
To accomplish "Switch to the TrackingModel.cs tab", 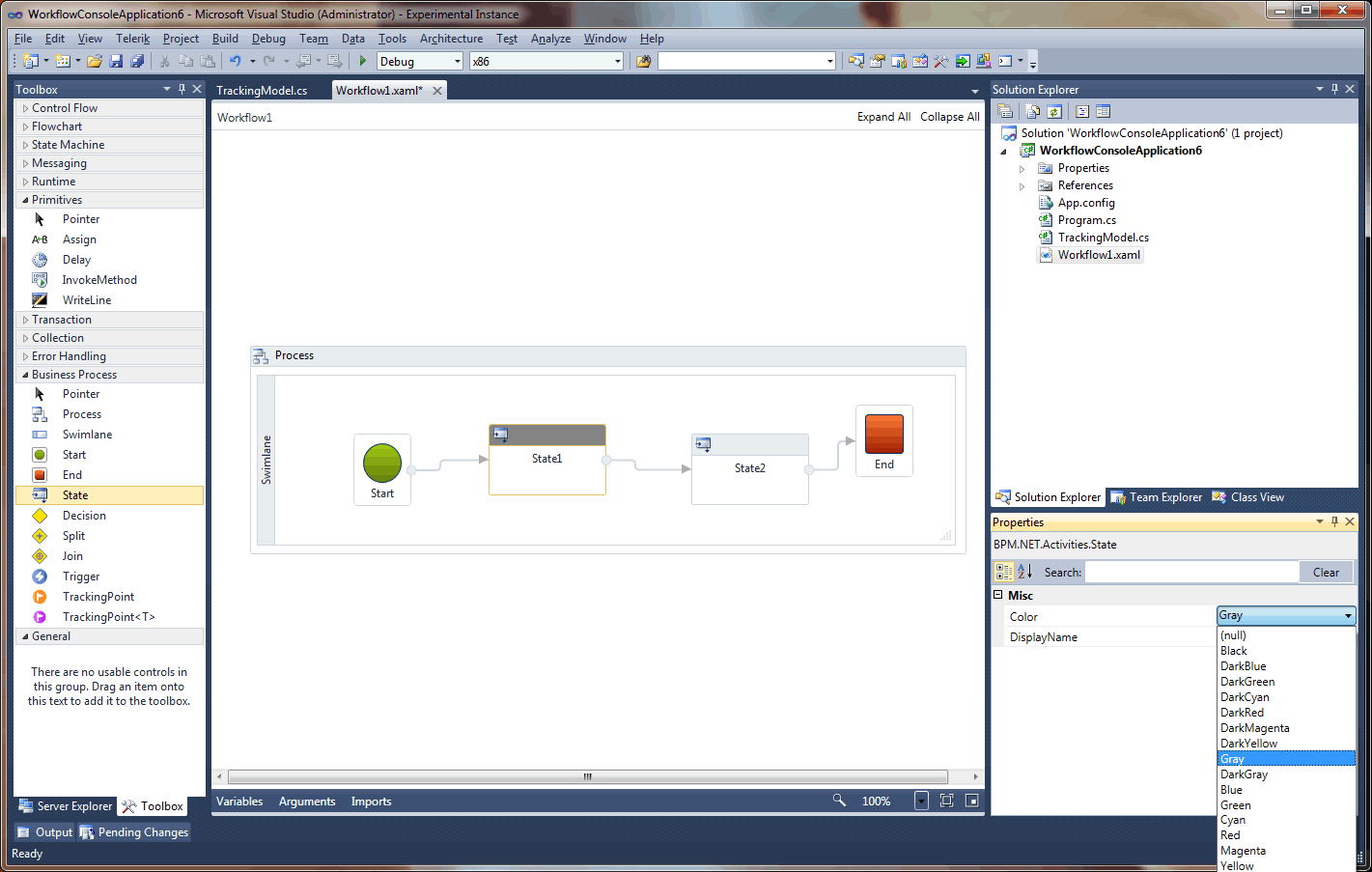I will coord(262,90).
